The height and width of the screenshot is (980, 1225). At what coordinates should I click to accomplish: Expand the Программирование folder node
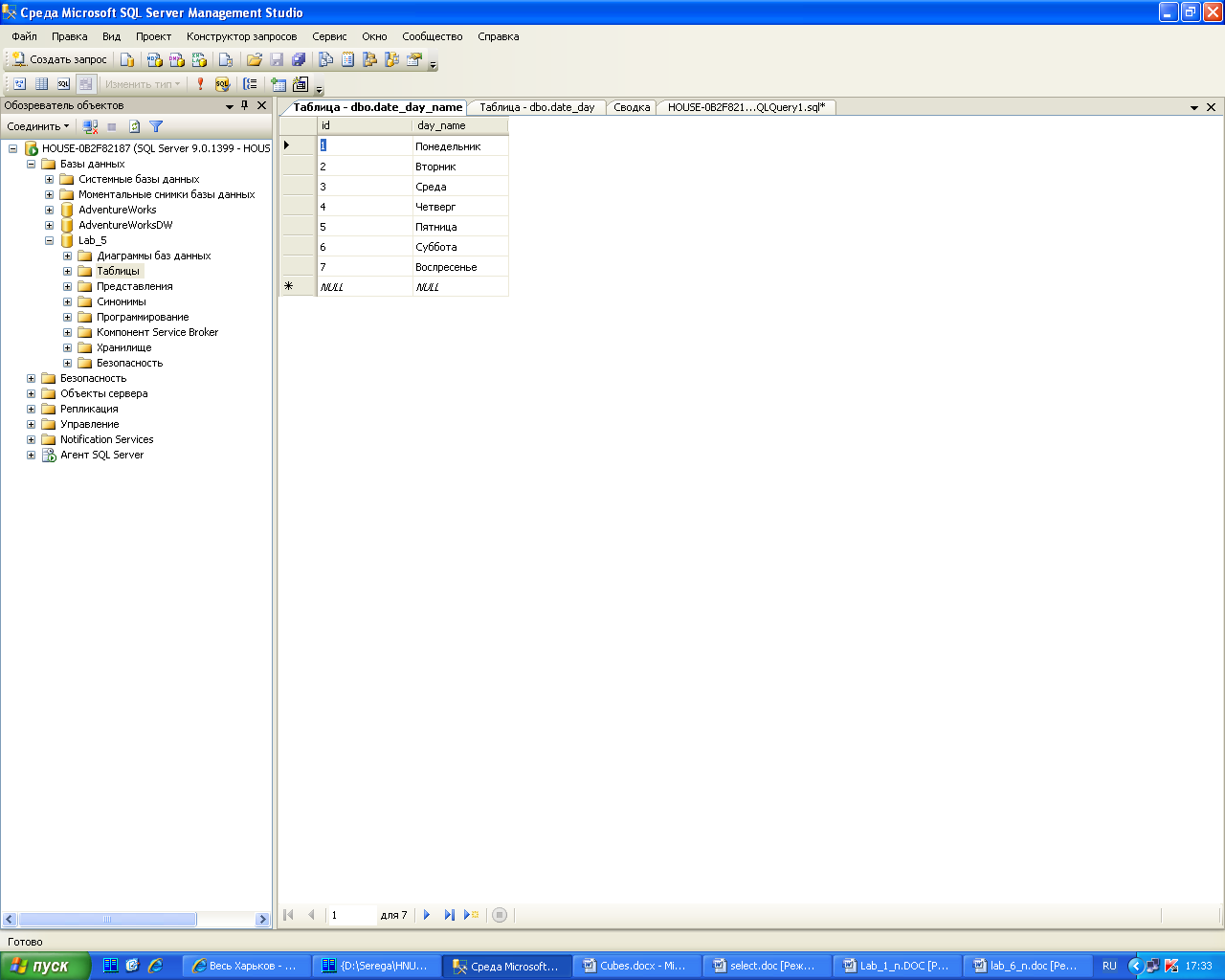tap(68, 317)
